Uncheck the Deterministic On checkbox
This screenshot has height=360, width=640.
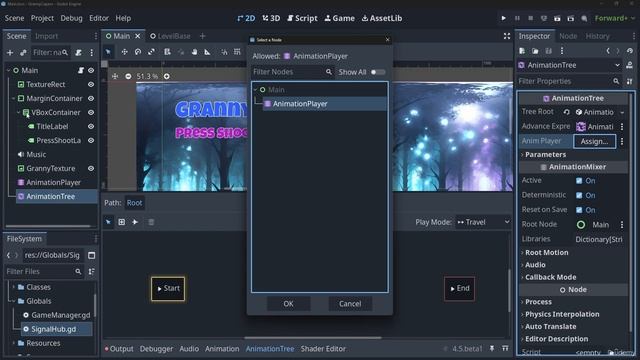(x=579, y=196)
